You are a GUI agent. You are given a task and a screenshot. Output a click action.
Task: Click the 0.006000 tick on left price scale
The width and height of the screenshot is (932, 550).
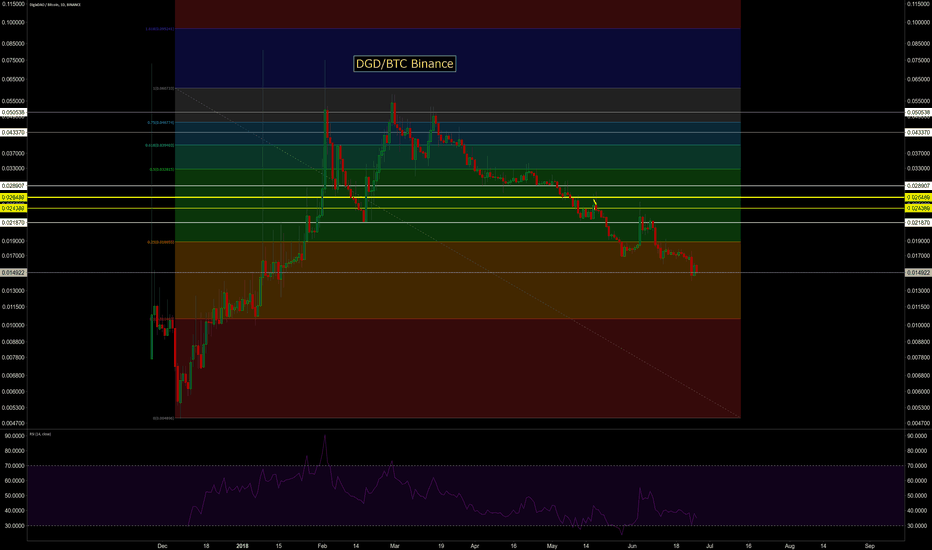13,392
